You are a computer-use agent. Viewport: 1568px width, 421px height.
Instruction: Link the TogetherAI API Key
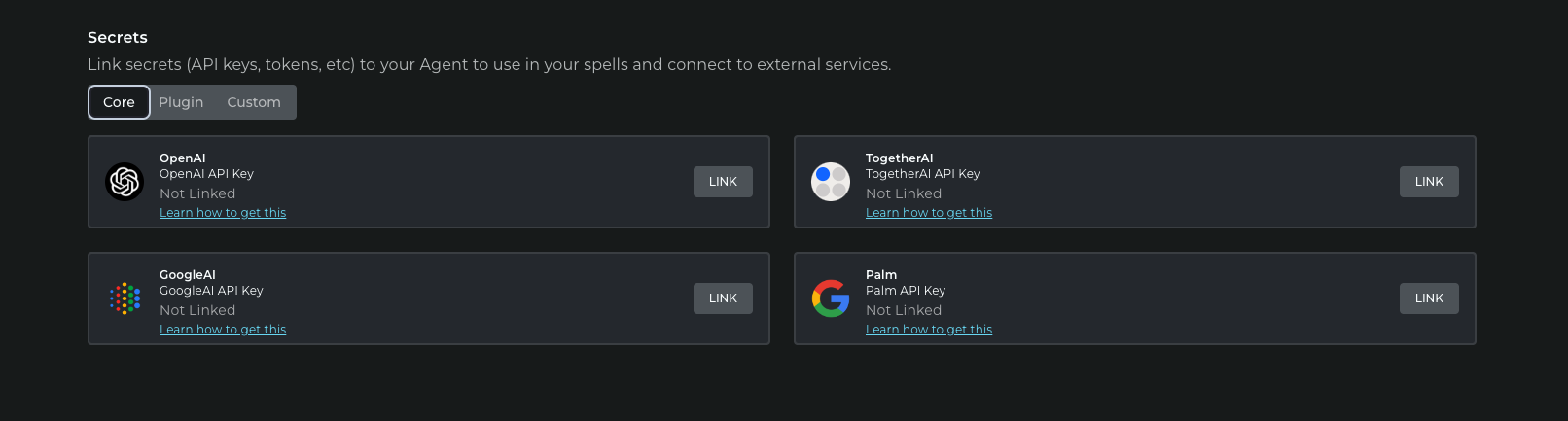click(x=1428, y=182)
